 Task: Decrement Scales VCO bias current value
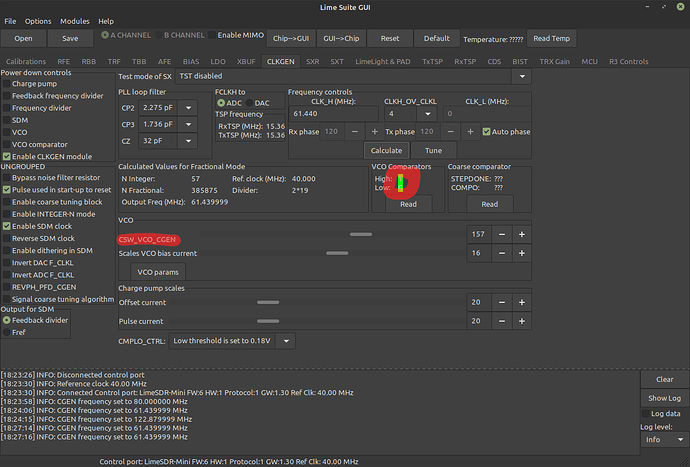pyautogui.click(x=502, y=253)
